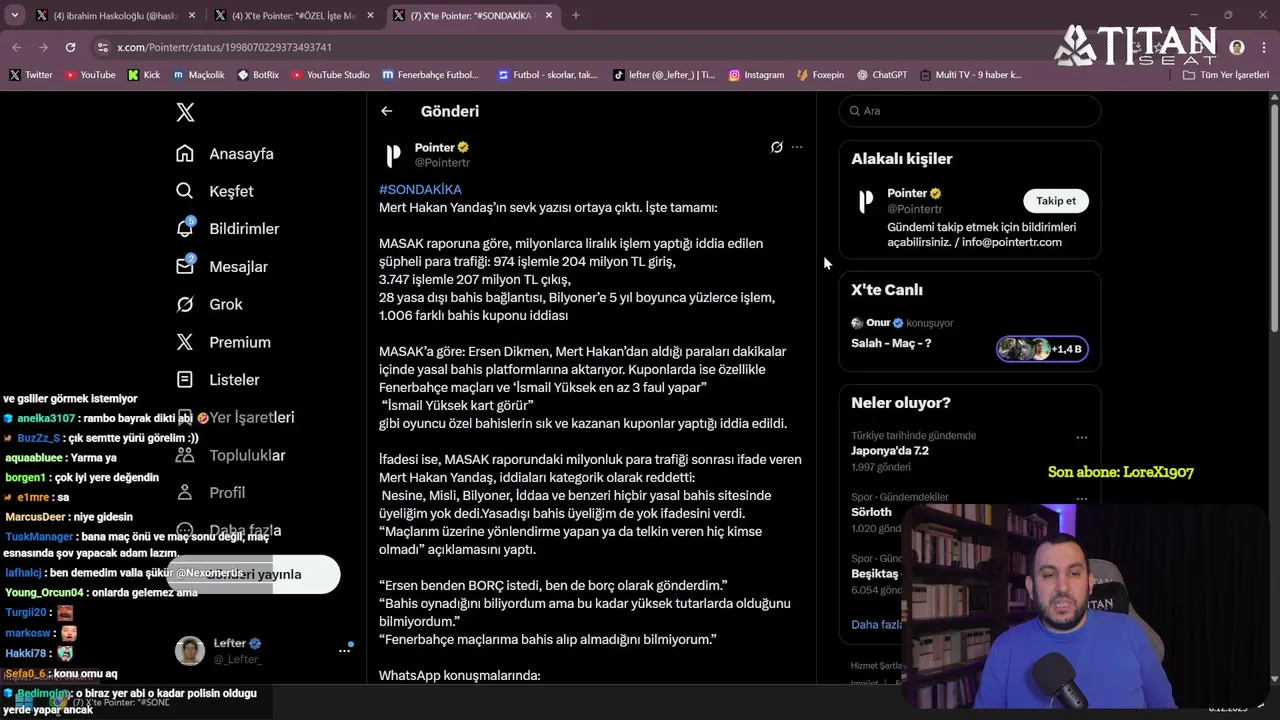This screenshot has height=720, width=1280.
Task: Open a new browser tab
Action: click(x=575, y=15)
